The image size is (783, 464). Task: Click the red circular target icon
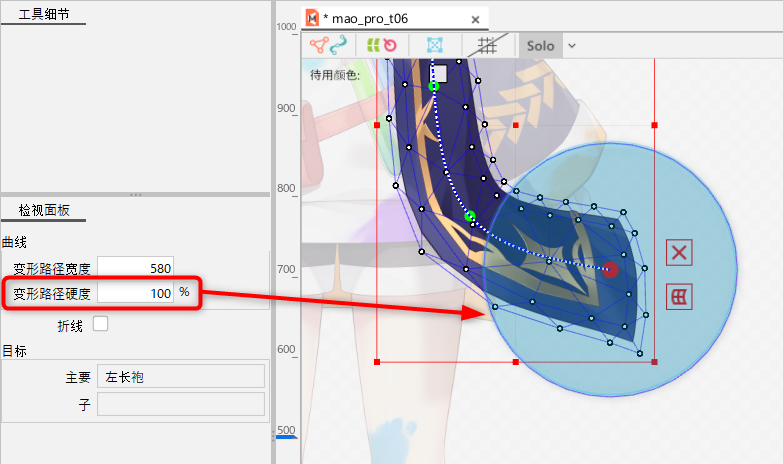(x=391, y=45)
